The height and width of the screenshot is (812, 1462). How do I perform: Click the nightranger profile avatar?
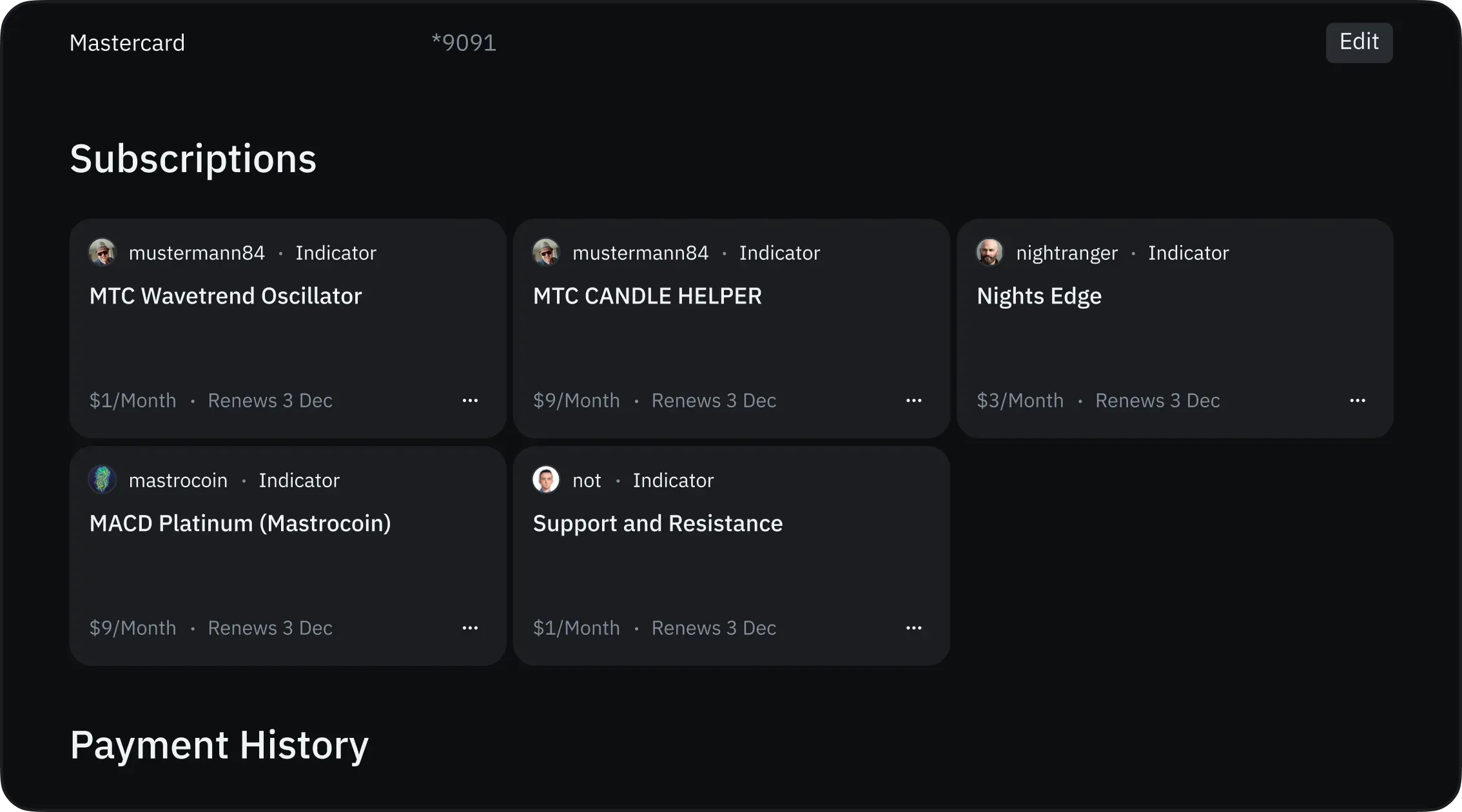pyautogui.click(x=989, y=253)
